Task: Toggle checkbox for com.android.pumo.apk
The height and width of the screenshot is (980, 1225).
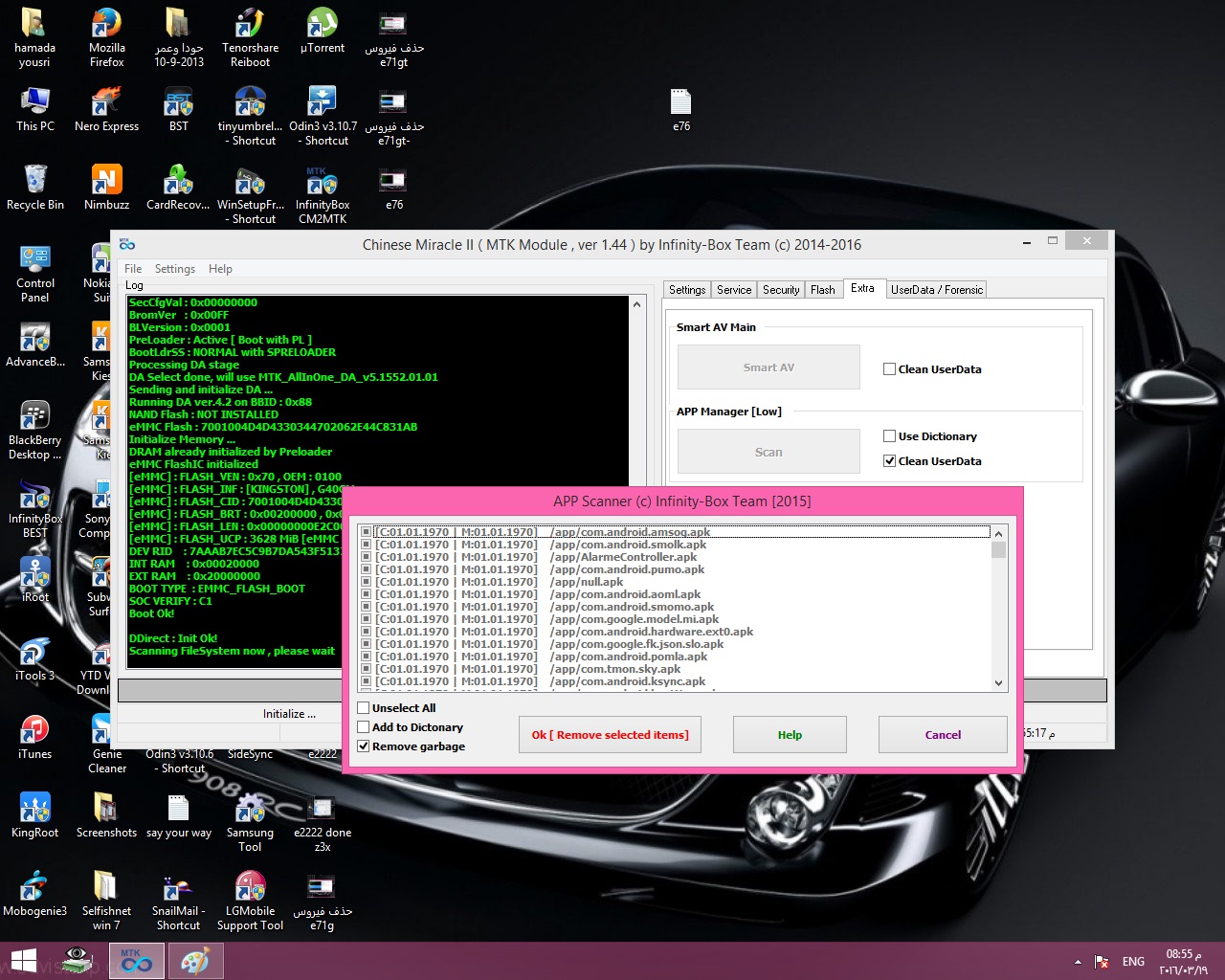Action: point(367,569)
